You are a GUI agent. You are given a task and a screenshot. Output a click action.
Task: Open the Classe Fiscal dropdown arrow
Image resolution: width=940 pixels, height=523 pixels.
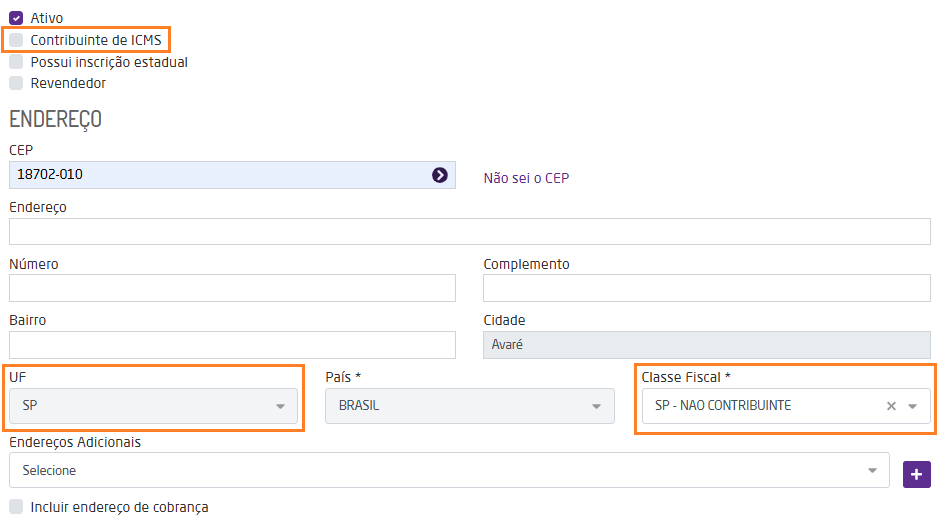912,406
